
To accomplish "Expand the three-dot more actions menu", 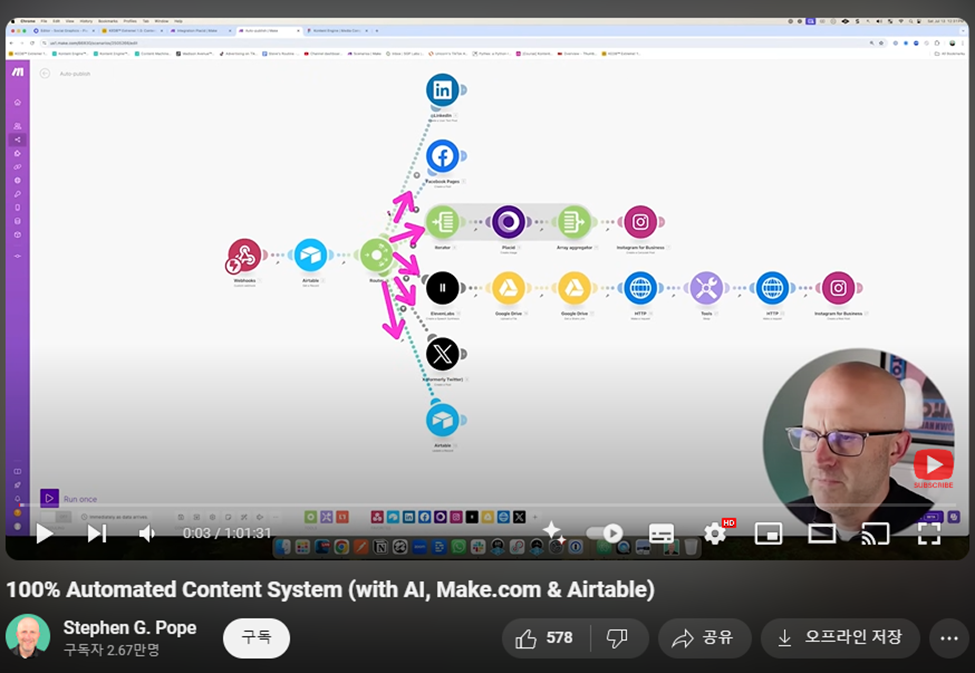I will pyautogui.click(x=949, y=638).
